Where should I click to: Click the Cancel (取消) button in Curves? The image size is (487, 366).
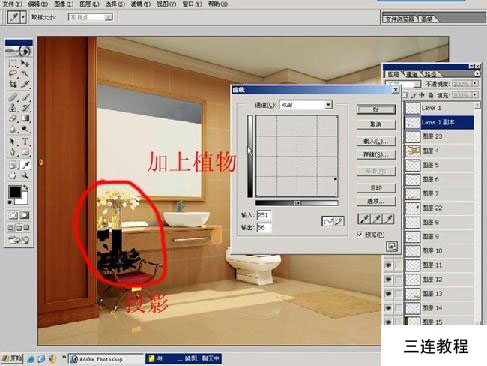click(x=376, y=124)
